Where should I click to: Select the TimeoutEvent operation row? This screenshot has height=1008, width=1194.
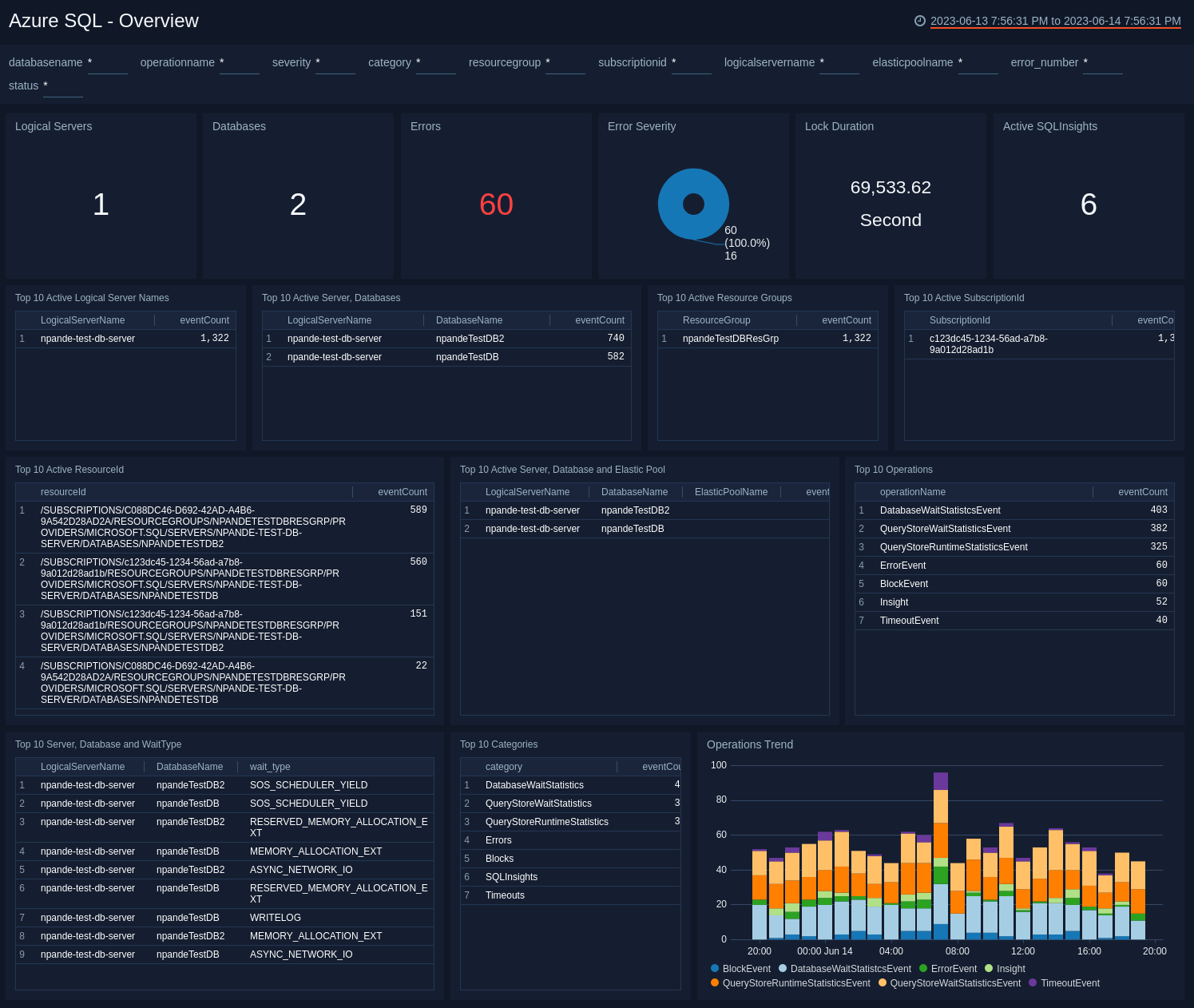[1014, 621]
